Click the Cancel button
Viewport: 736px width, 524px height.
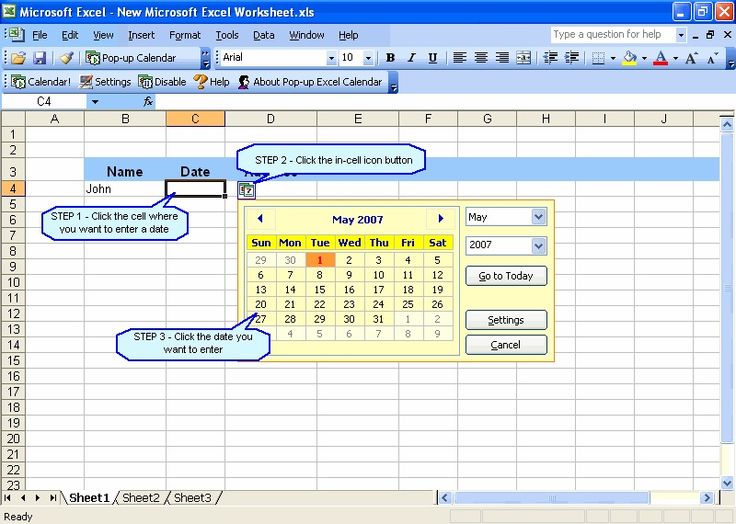[506, 345]
